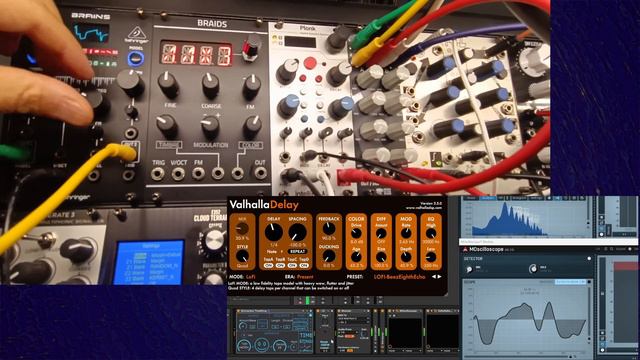Screen dimensions: 640x360
Task: Click the MOD Depth knob
Action: pos(406,257)
